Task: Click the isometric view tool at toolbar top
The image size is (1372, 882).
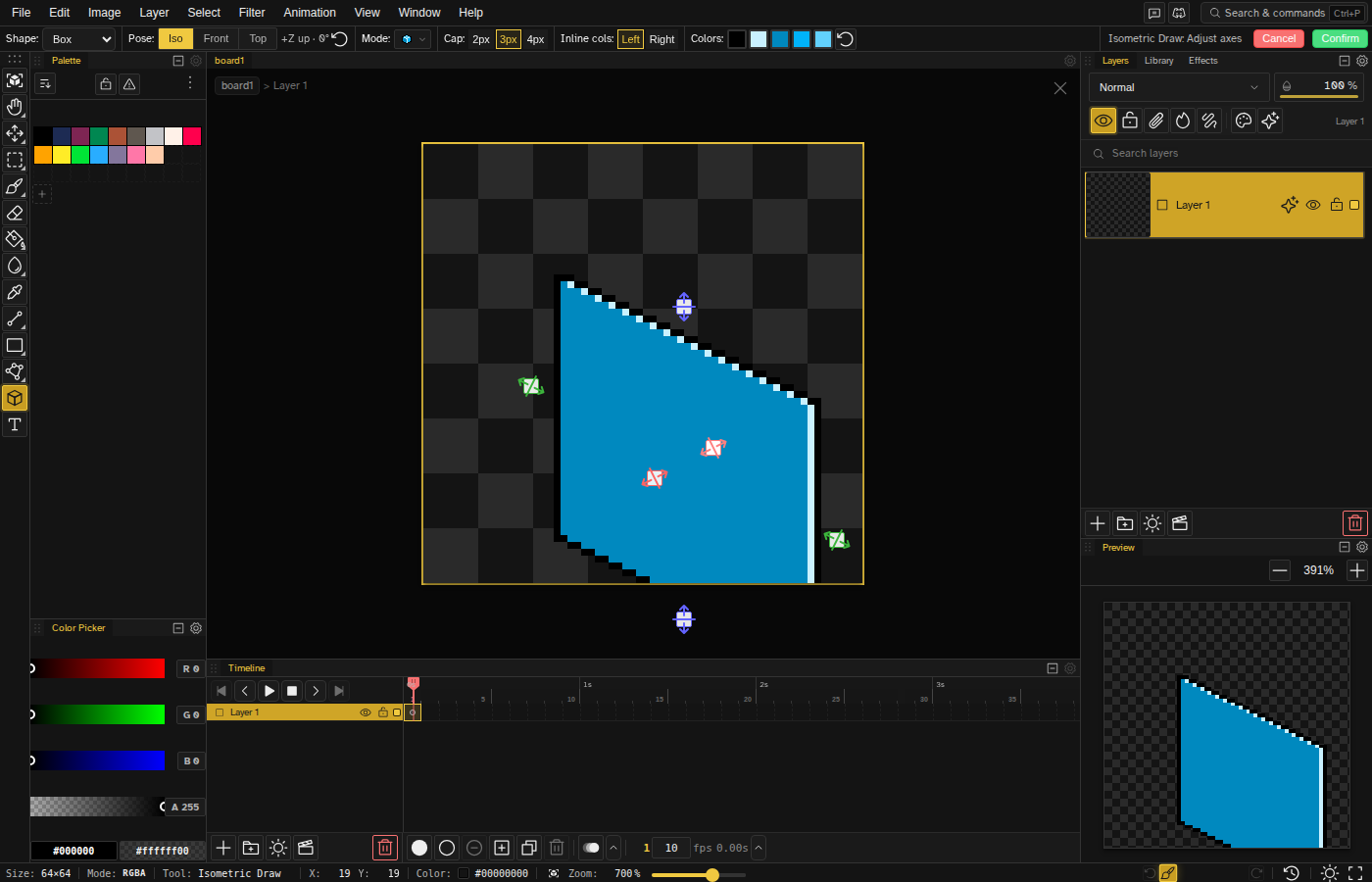Action: pyautogui.click(x=15, y=80)
